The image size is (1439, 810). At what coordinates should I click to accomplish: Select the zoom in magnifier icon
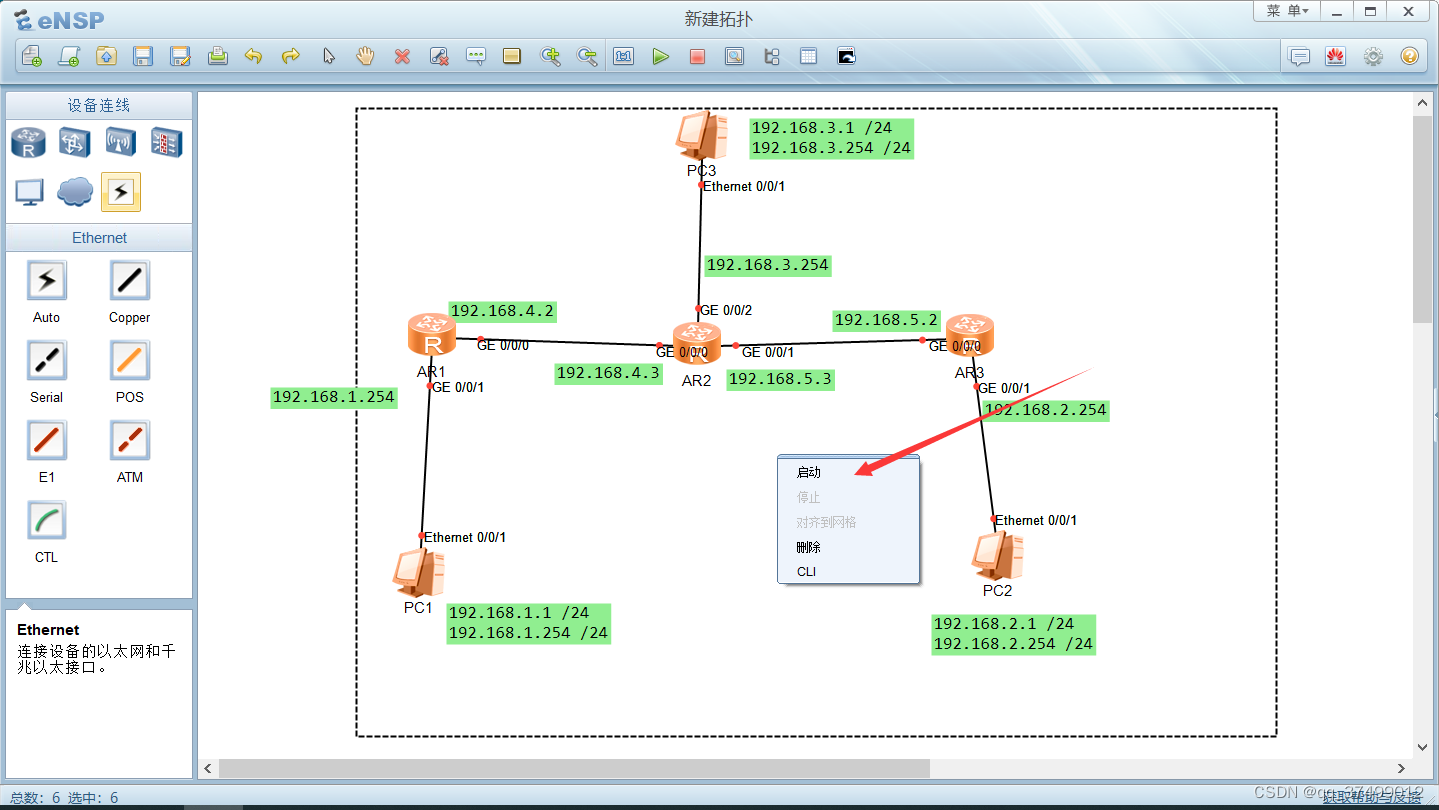pyautogui.click(x=551, y=56)
